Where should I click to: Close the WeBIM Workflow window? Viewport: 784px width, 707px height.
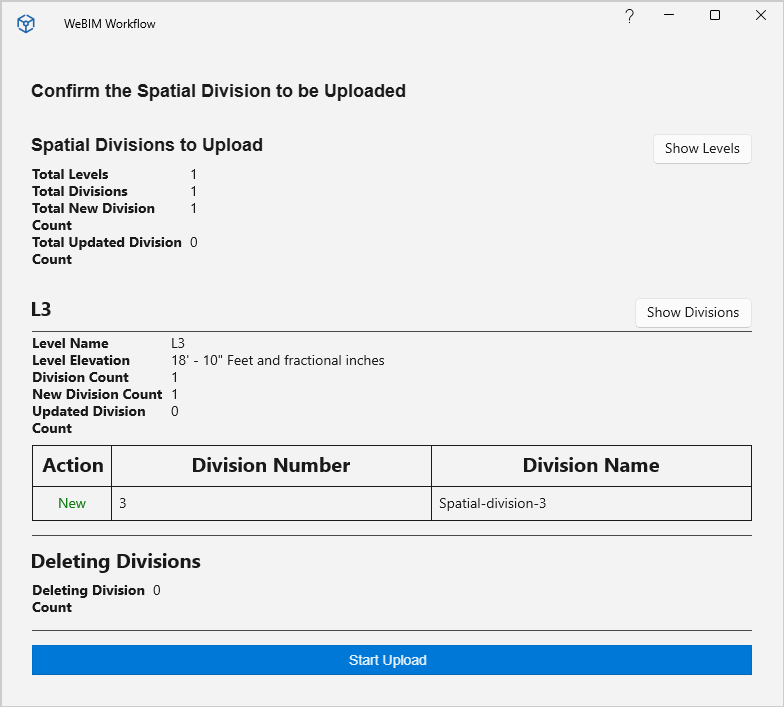pos(760,16)
